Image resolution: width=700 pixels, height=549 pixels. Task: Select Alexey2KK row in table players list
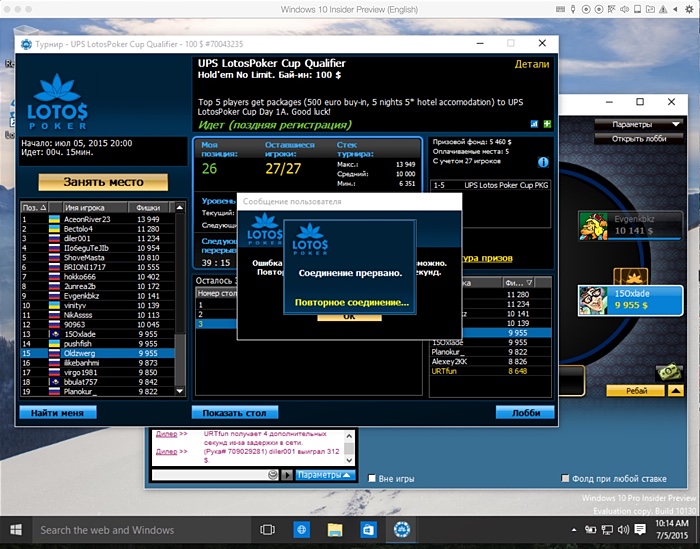[490, 362]
